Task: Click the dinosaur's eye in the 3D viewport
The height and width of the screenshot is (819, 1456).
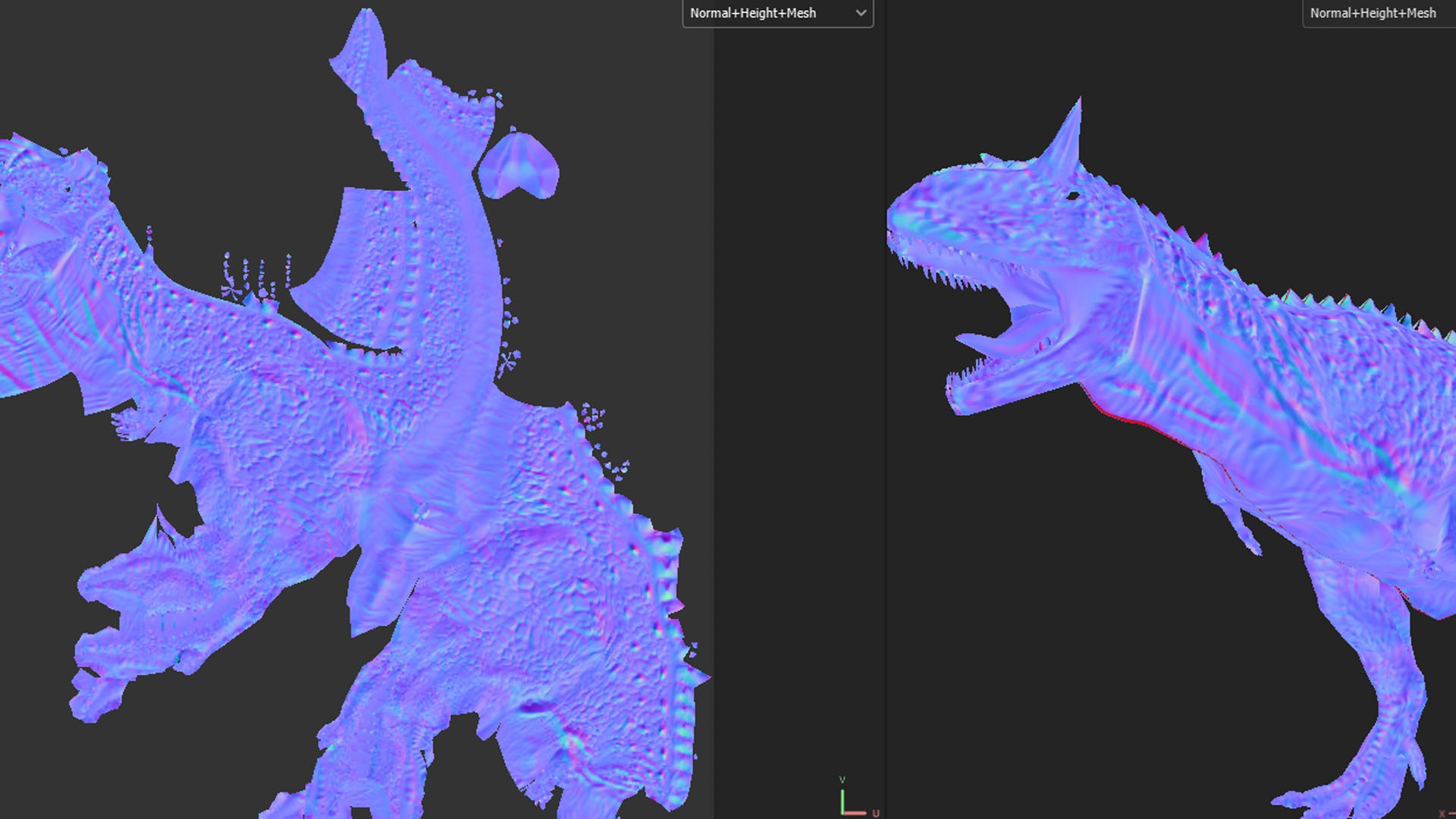Action: (1072, 196)
